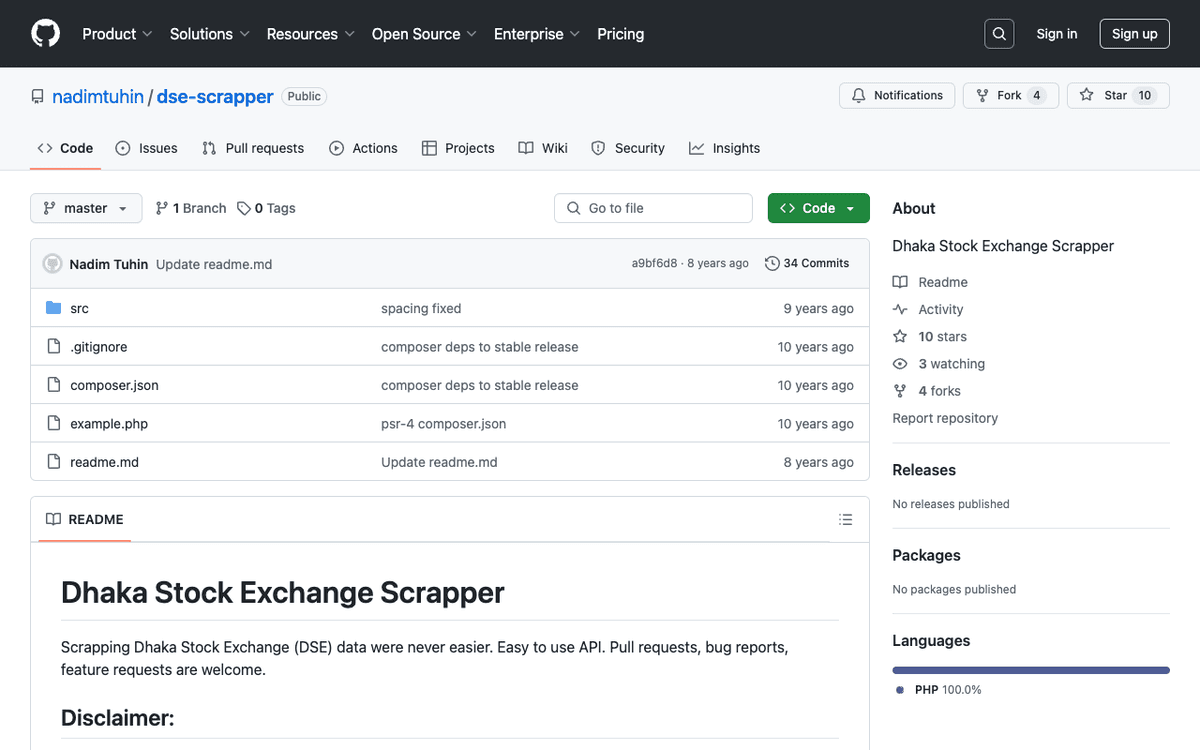The image size is (1200, 750).
Task: Click Nadim Tuhin's avatar image
Action: click(52, 264)
